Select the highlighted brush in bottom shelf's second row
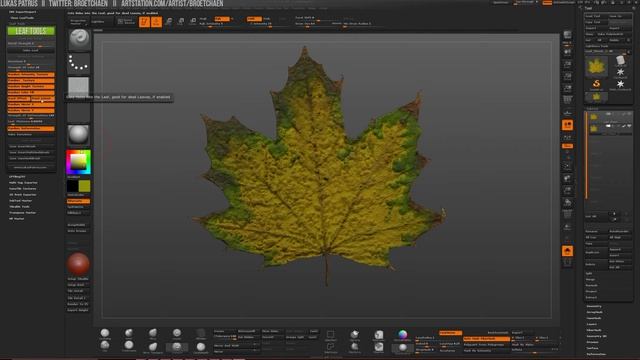The height and width of the screenshot is (360, 640). coord(177,347)
